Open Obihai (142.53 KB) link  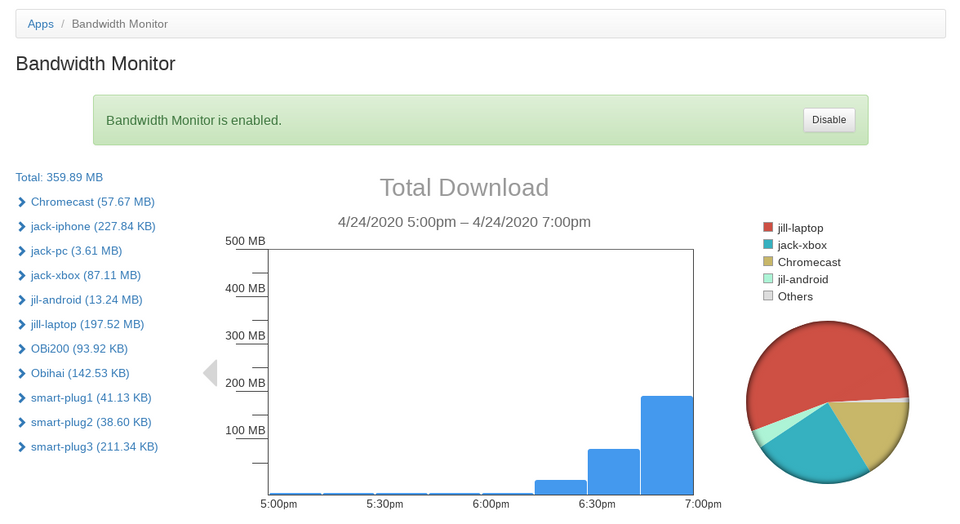(80, 373)
